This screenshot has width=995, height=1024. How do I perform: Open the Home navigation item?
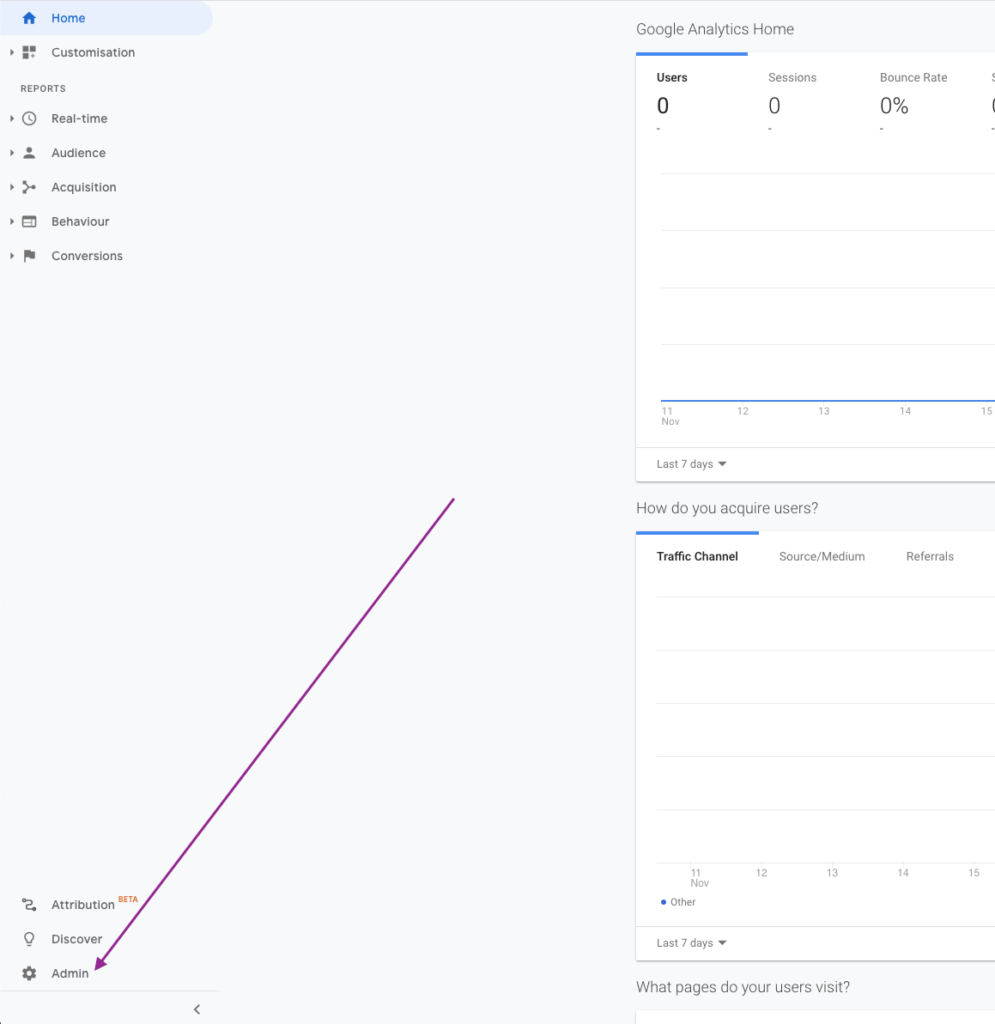[x=106, y=18]
